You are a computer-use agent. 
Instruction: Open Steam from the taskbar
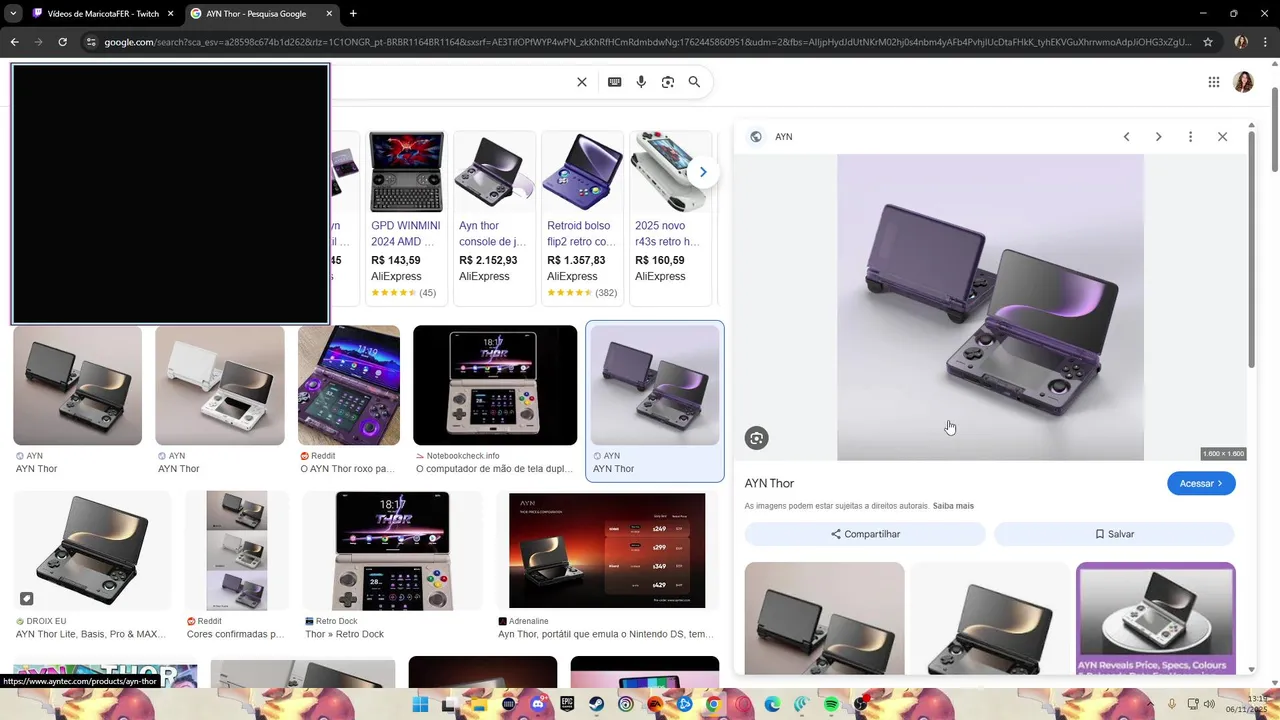click(596, 704)
